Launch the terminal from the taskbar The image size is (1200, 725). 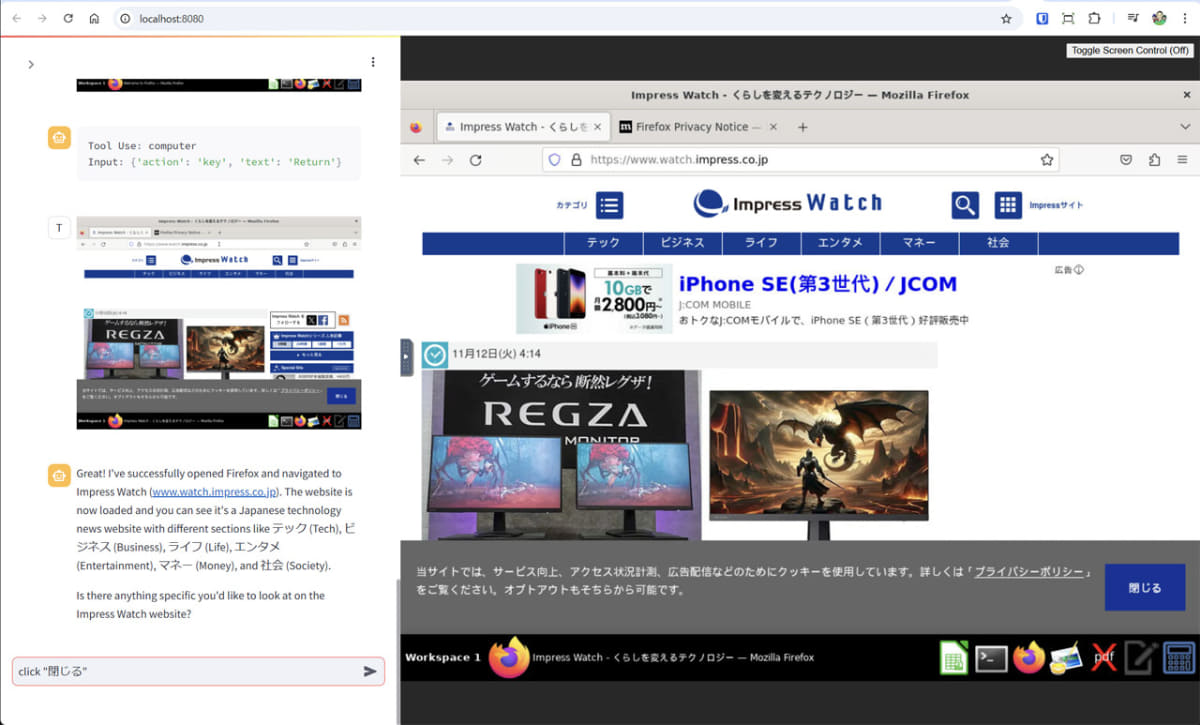[x=991, y=657]
